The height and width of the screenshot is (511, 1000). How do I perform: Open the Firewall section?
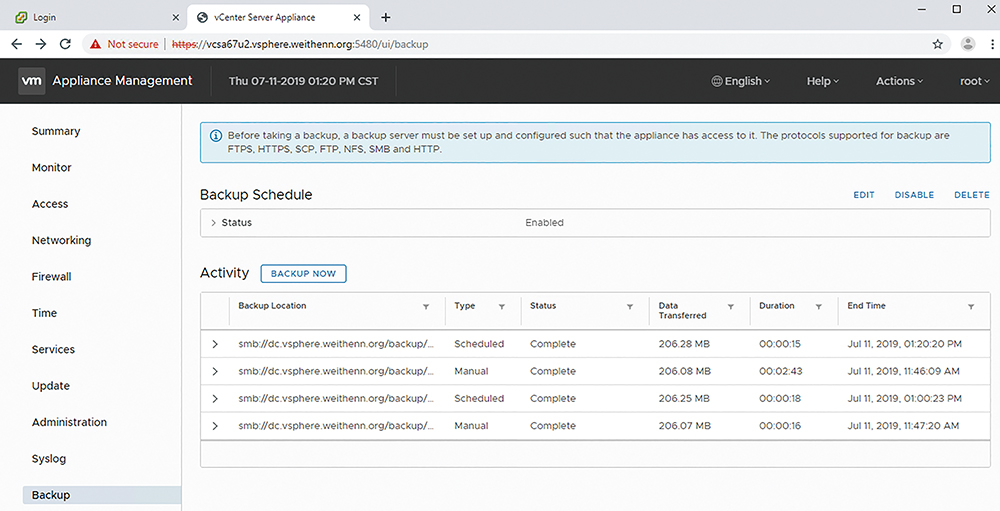coord(52,276)
